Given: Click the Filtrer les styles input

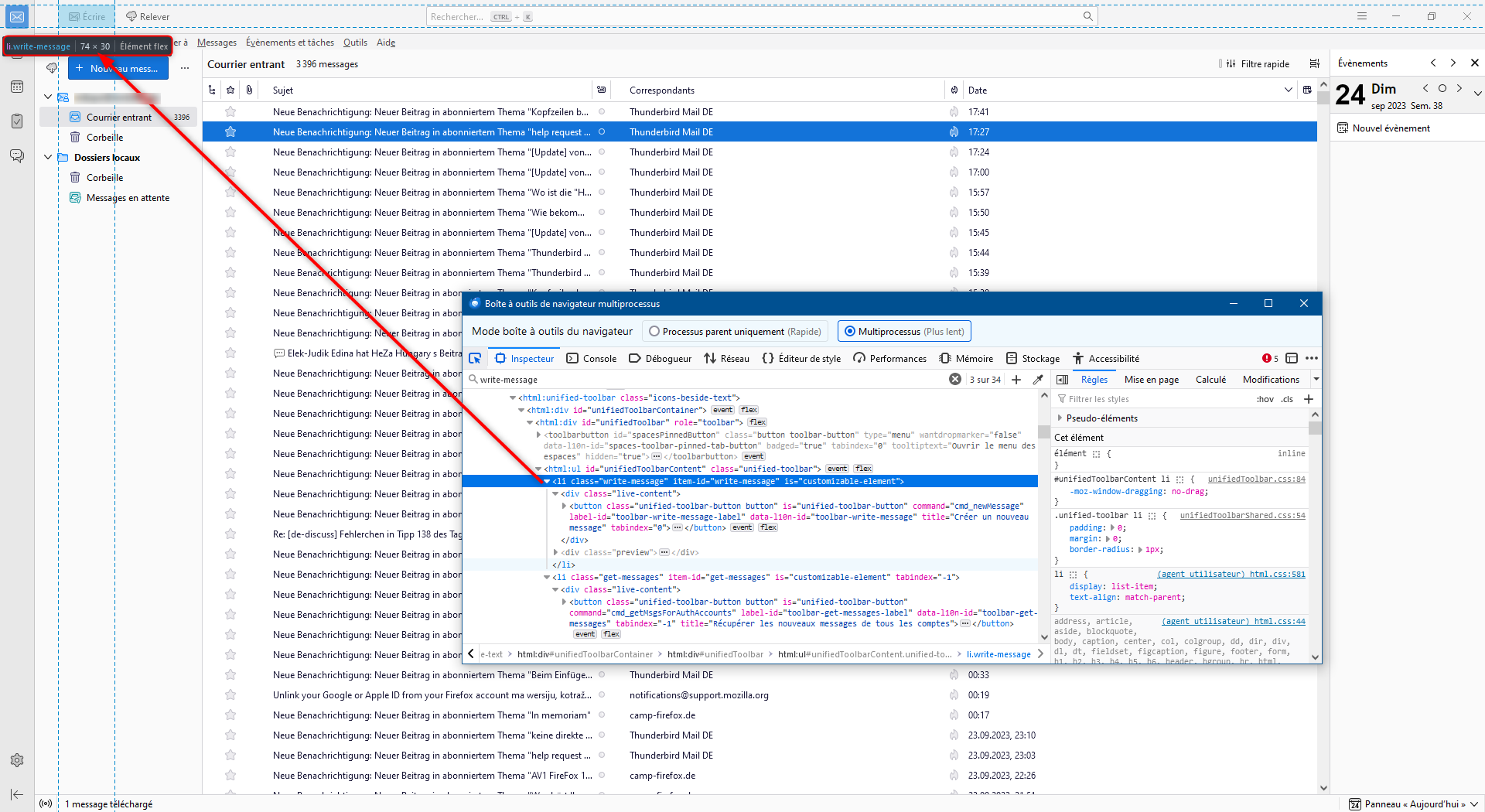Looking at the screenshot, I should coord(1152,399).
